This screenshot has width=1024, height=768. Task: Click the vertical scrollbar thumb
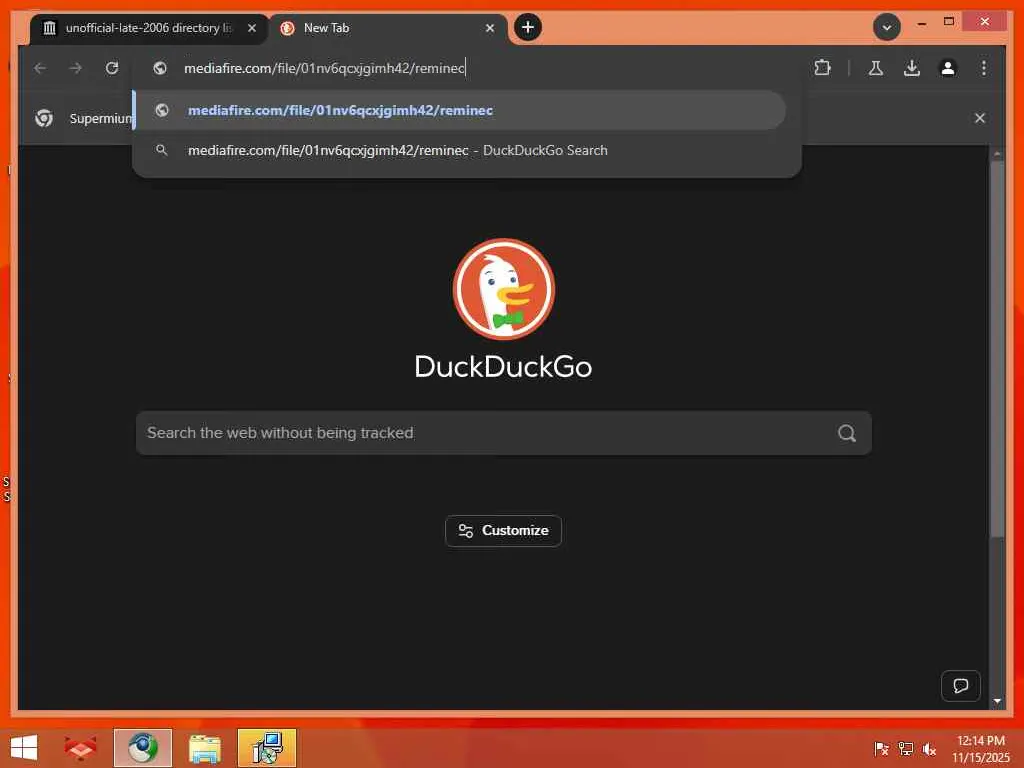point(997,349)
